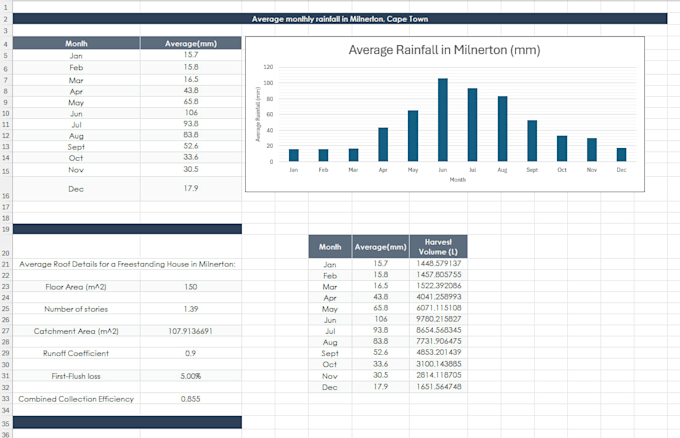Select the Dec bar in the rainfall chart
Screen dimensions: 680x438
coord(621,155)
